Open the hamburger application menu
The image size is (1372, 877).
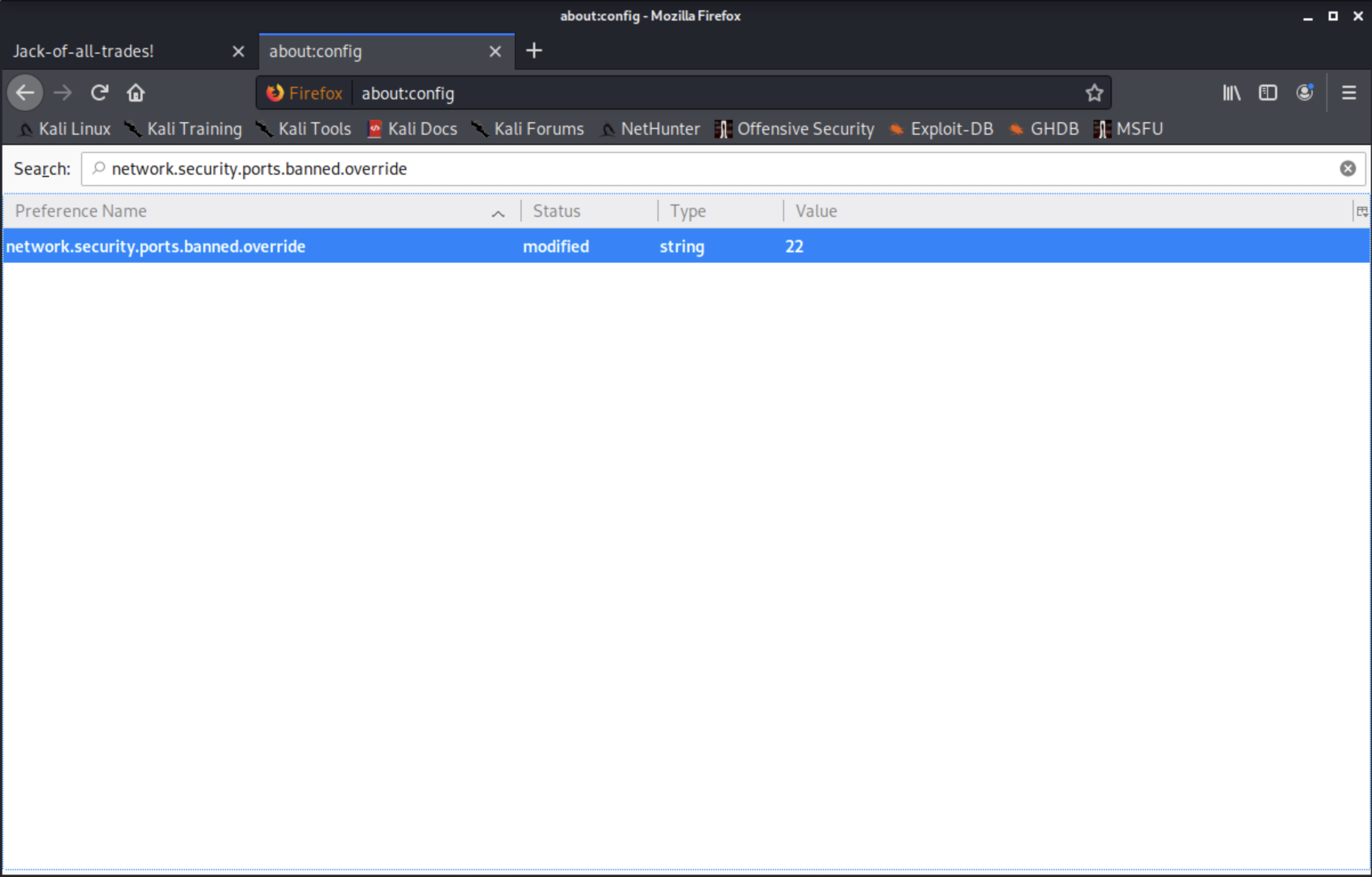click(1349, 92)
